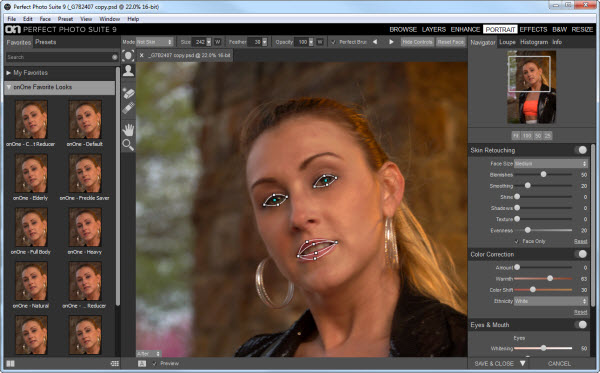The height and width of the screenshot is (373, 600).
Task: Switch to the Presets tab
Action: click(46, 42)
